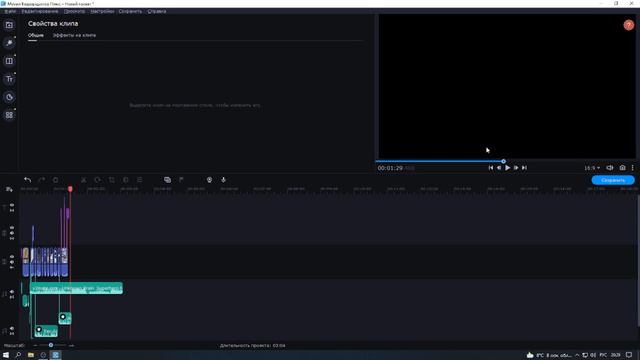The image size is (640, 360).
Task: Record voiceover with microphone icon
Action: pyautogui.click(x=223, y=180)
